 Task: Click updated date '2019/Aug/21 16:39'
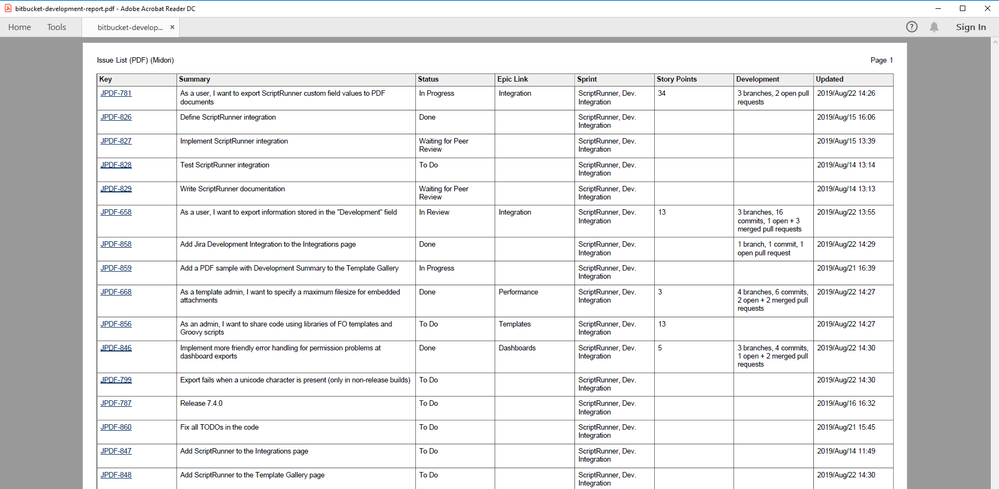(845, 268)
